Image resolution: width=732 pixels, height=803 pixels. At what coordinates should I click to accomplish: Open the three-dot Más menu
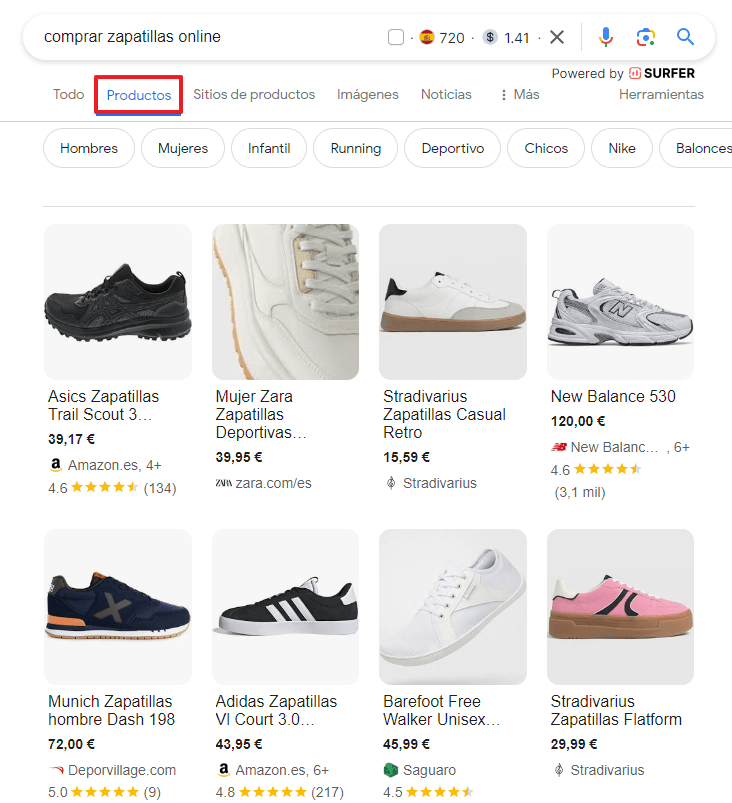[x=520, y=95]
